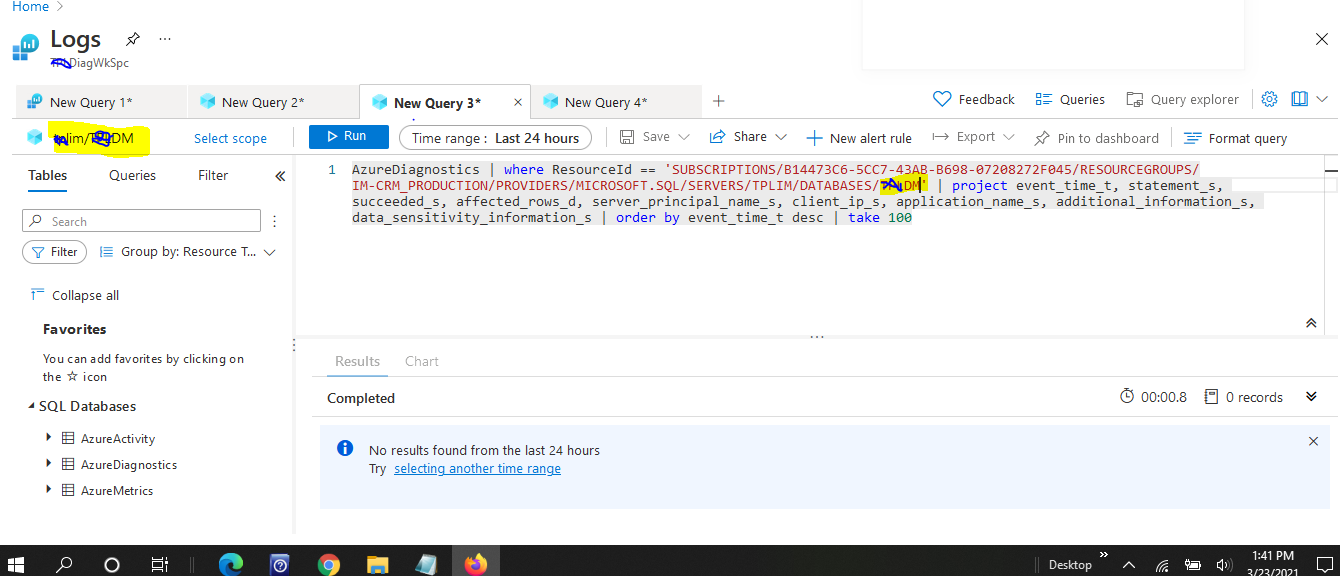This screenshot has width=1340, height=576.
Task: Click Select scope link
Action: [x=230, y=138]
